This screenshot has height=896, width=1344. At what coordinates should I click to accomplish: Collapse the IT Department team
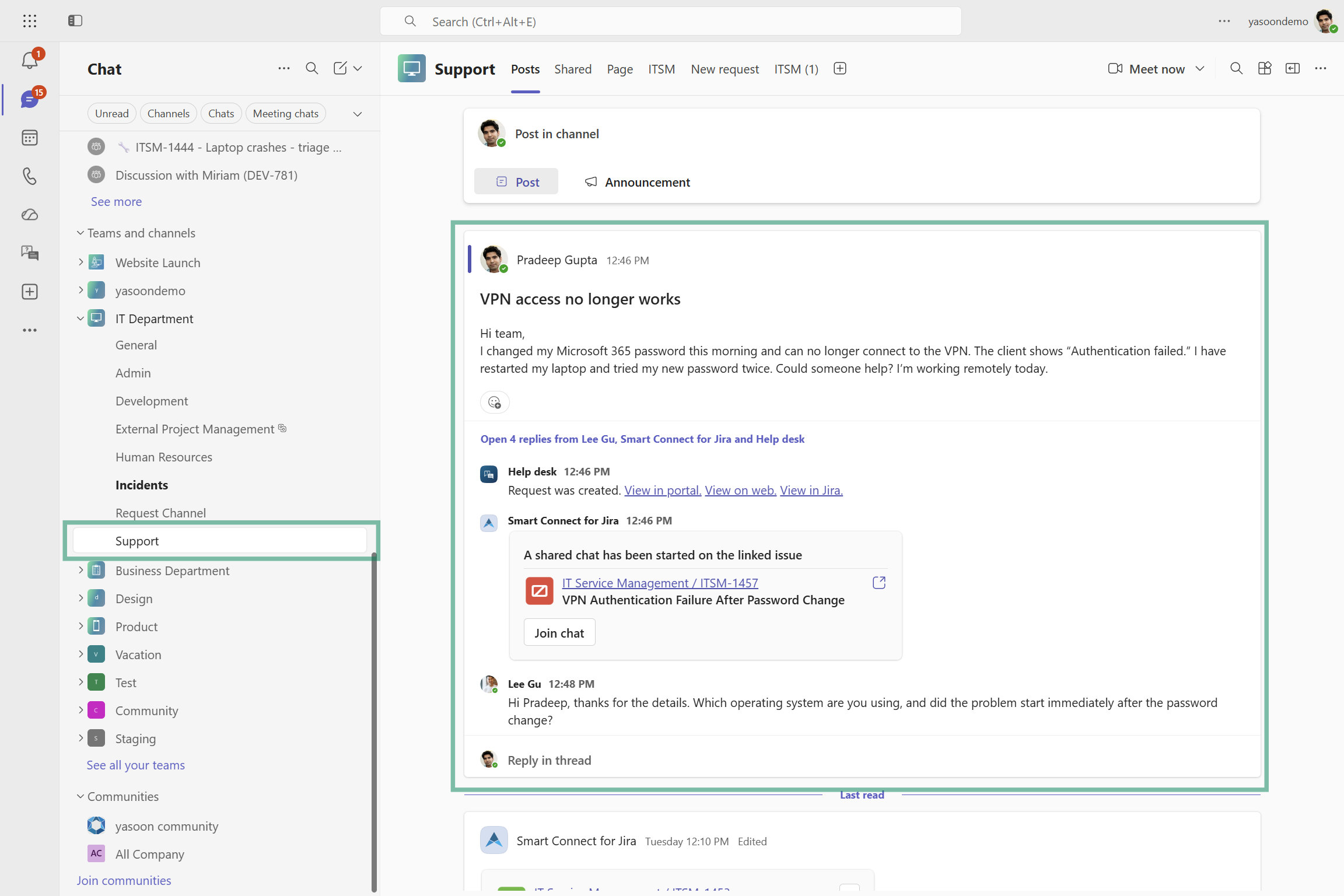coord(80,318)
